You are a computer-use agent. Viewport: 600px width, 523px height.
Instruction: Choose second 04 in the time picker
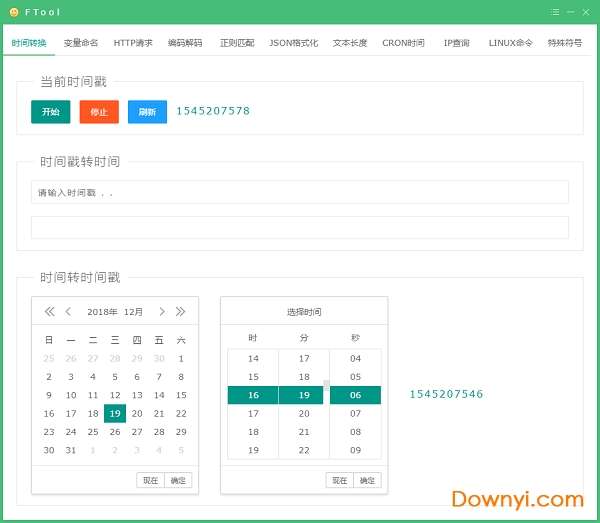click(x=355, y=358)
